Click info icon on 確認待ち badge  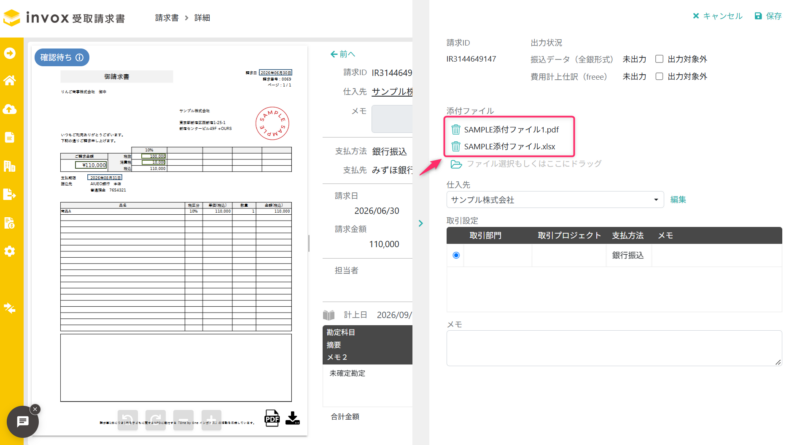[x=80, y=58]
